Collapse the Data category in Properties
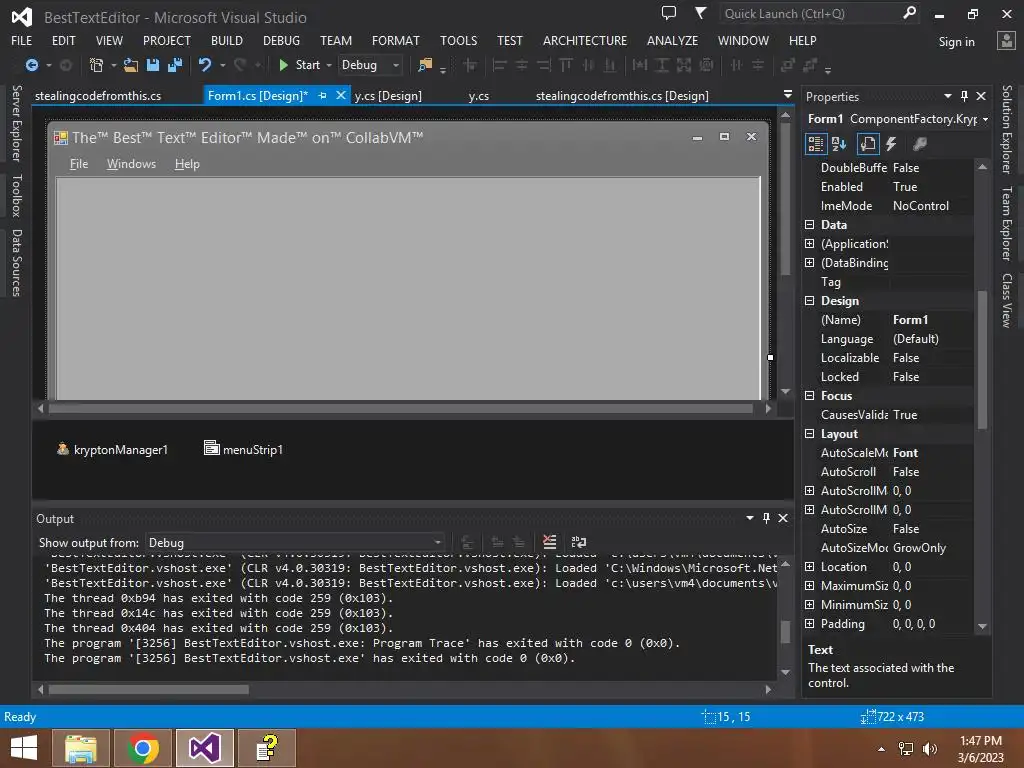Screen dimensions: 1024x768 tap(810, 225)
